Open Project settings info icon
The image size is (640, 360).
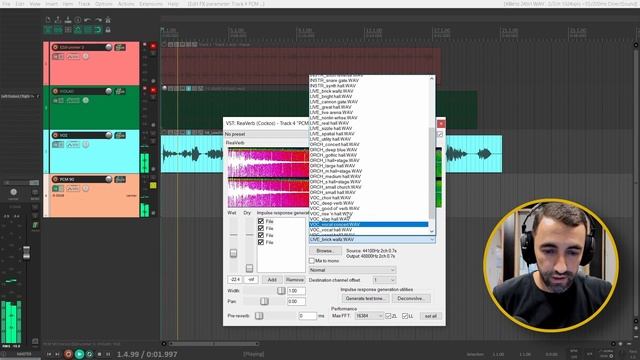pyautogui.click(x=78, y=20)
